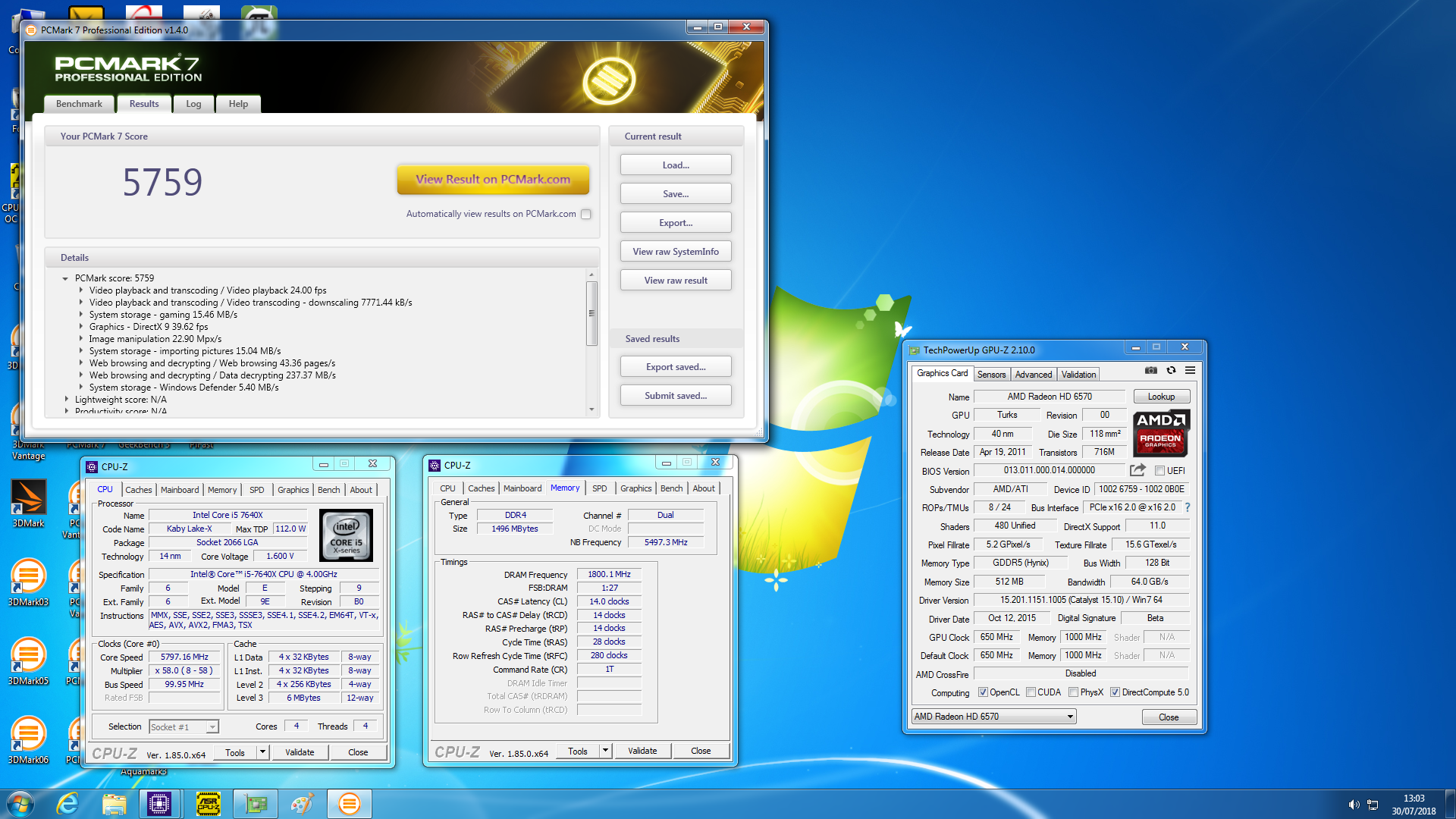
Task: Expand the Lightweight score node
Action: click(66, 400)
